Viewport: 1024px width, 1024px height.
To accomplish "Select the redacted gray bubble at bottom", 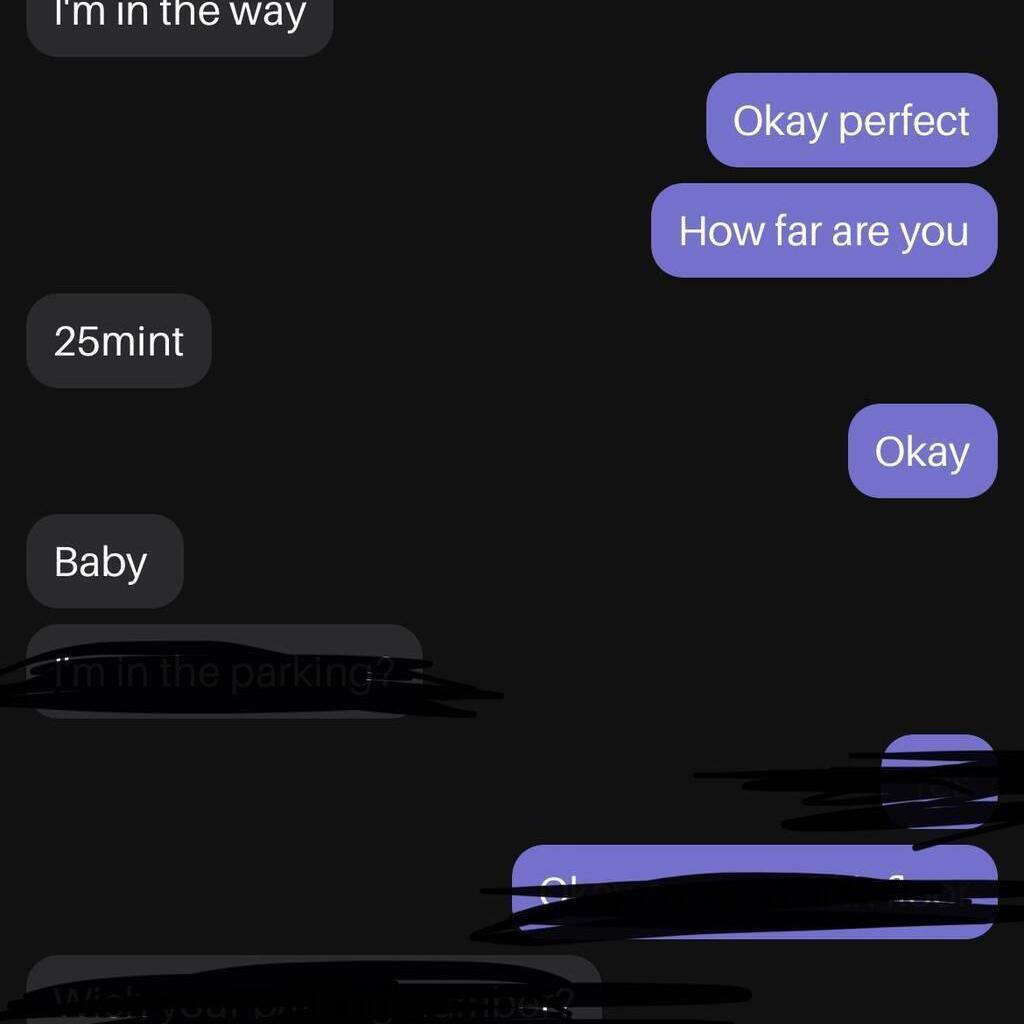I will (x=313, y=989).
